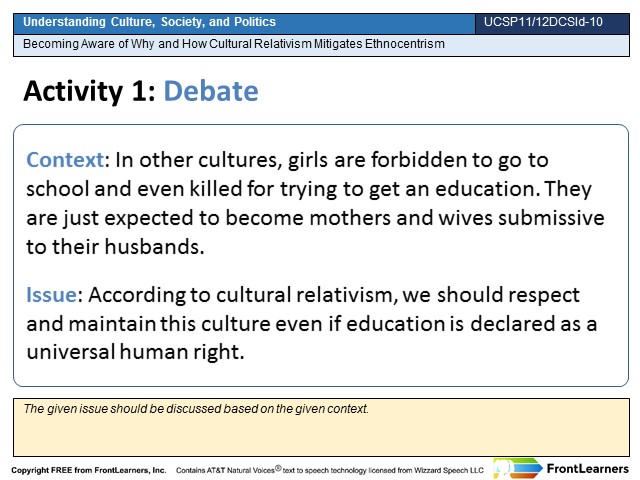Click the line starting 'and maintain this culture'

(312, 324)
